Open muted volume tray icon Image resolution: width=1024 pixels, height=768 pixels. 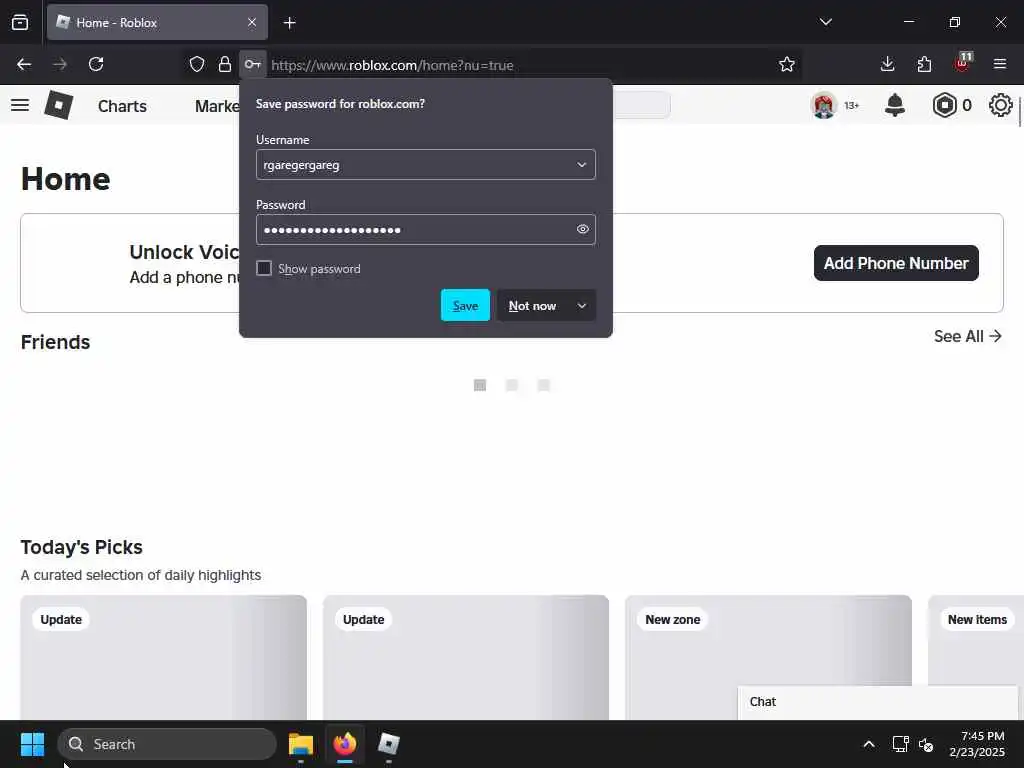pyautogui.click(x=926, y=744)
